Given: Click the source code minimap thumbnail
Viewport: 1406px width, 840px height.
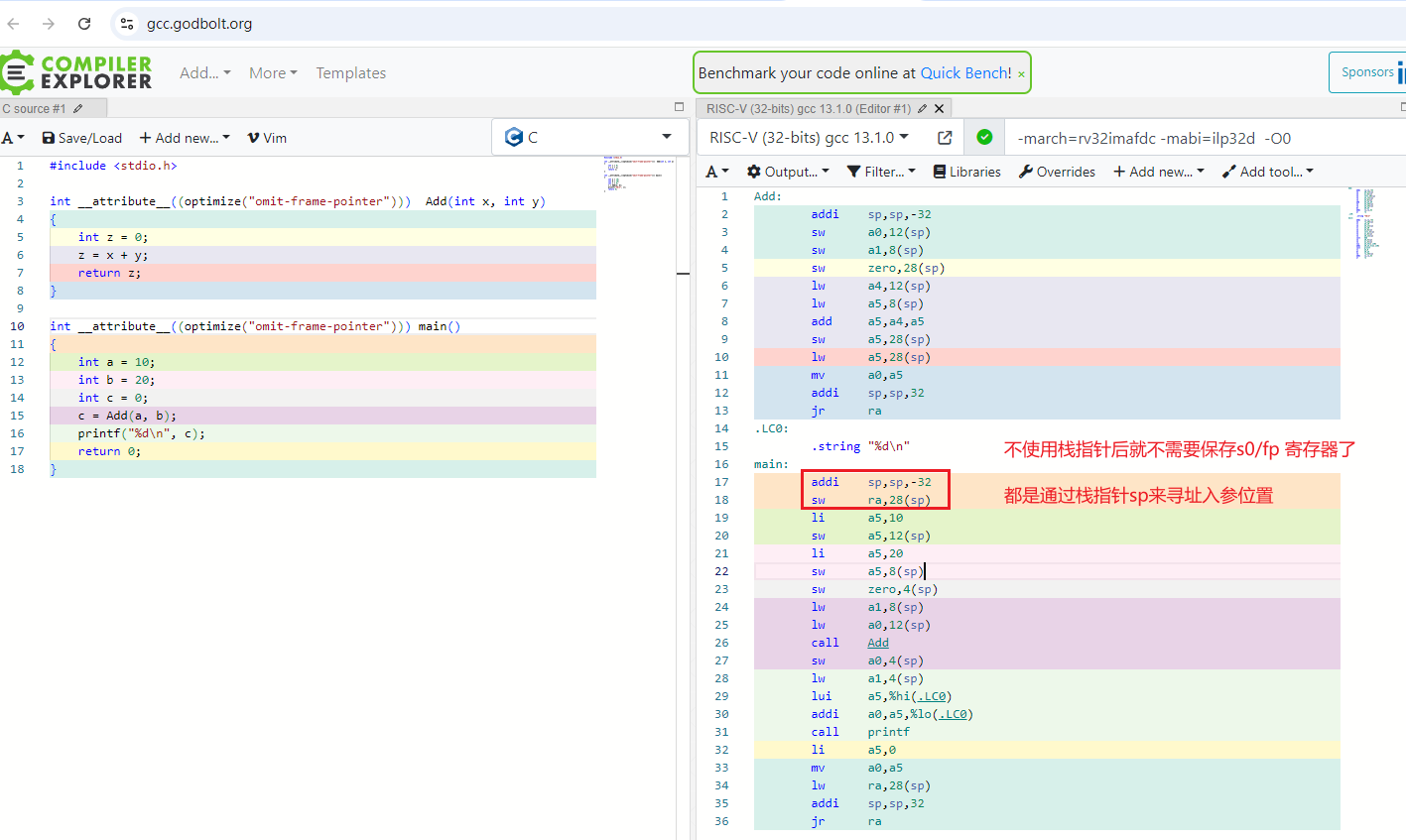Looking at the screenshot, I should (x=638, y=174).
